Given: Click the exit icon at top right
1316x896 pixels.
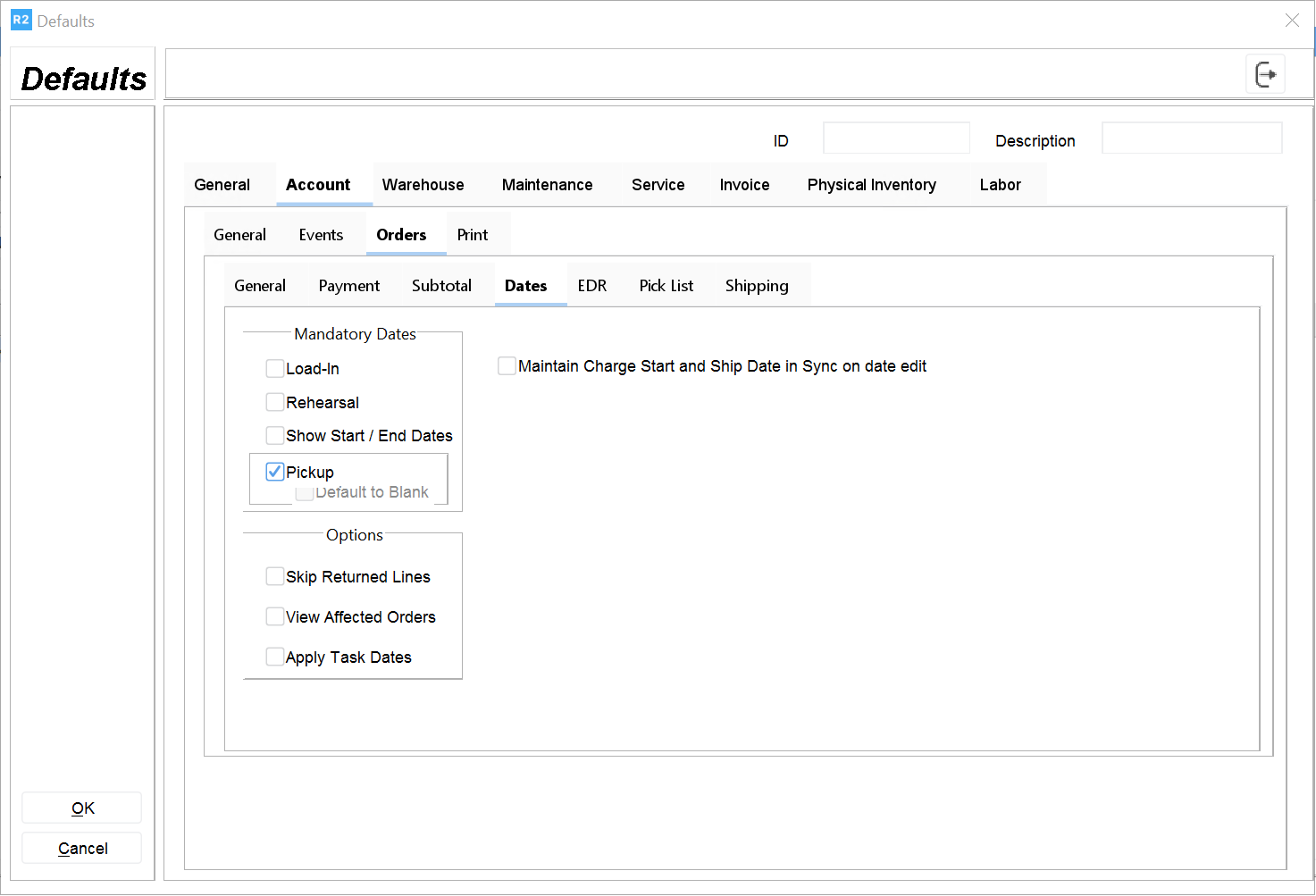Looking at the screenshot, I should (x=1265, y=74).
